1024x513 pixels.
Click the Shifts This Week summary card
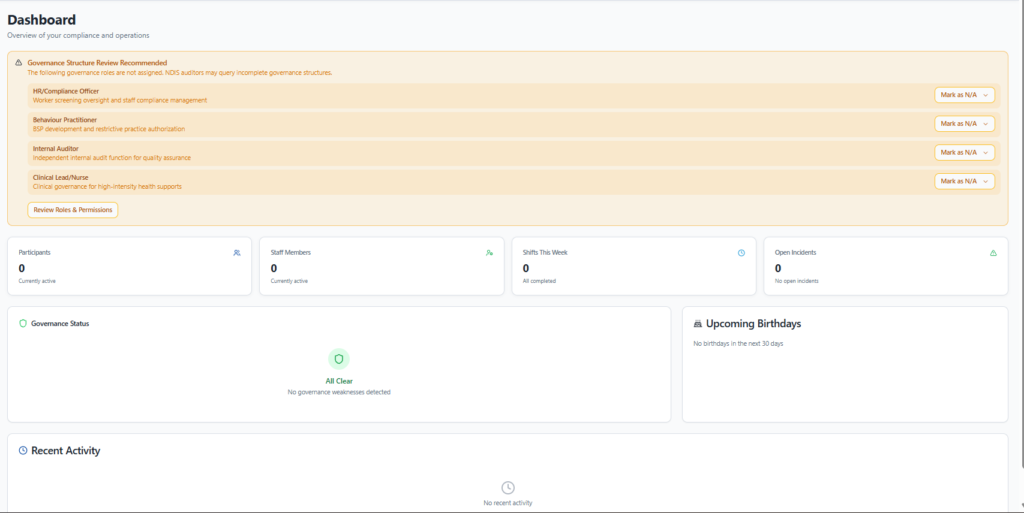point(633,267)
